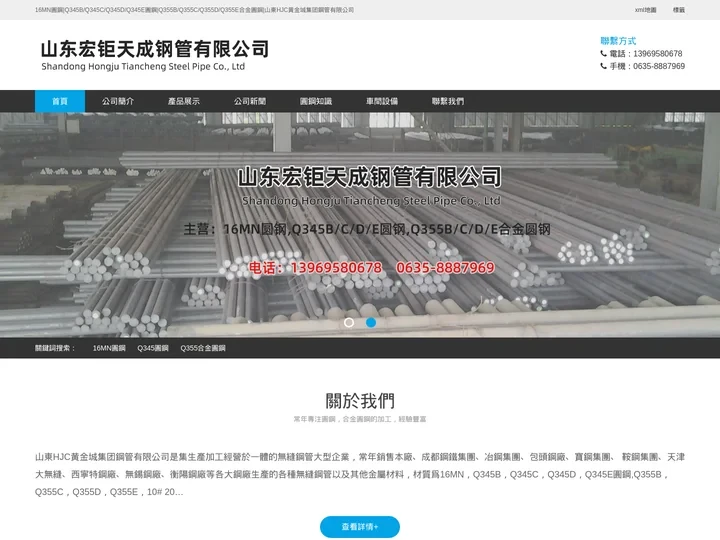Click the company logo in header
The image size is (720, 540).
click(155, 55)
